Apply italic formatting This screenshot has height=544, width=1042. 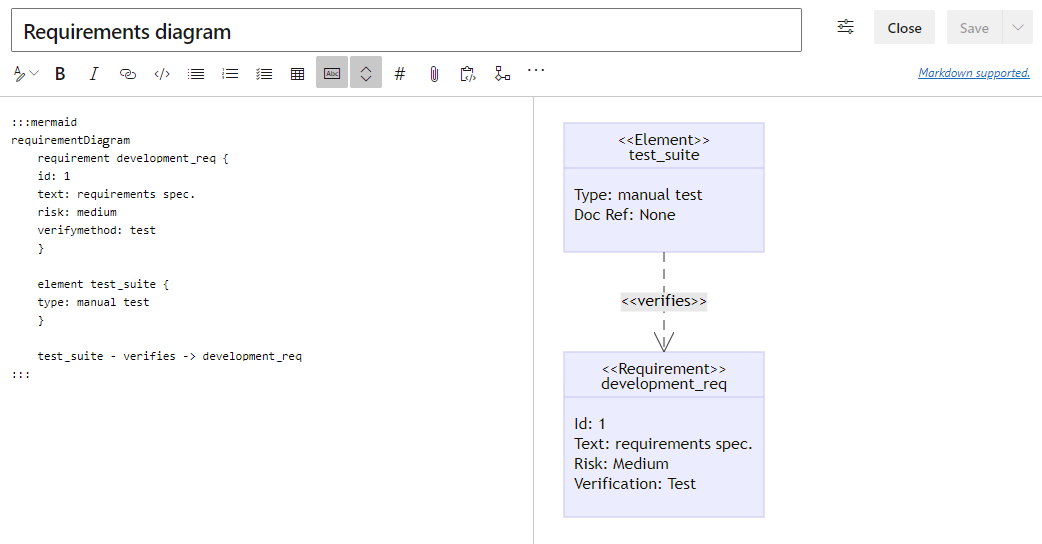(94, 73)
